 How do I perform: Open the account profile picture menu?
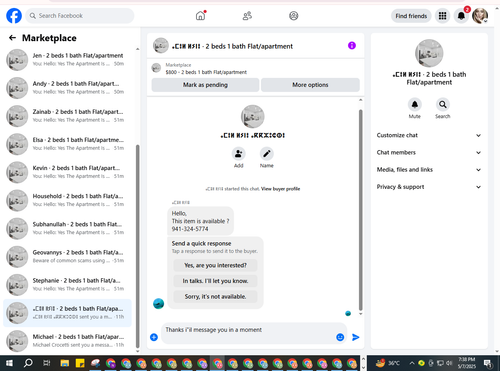480,16
